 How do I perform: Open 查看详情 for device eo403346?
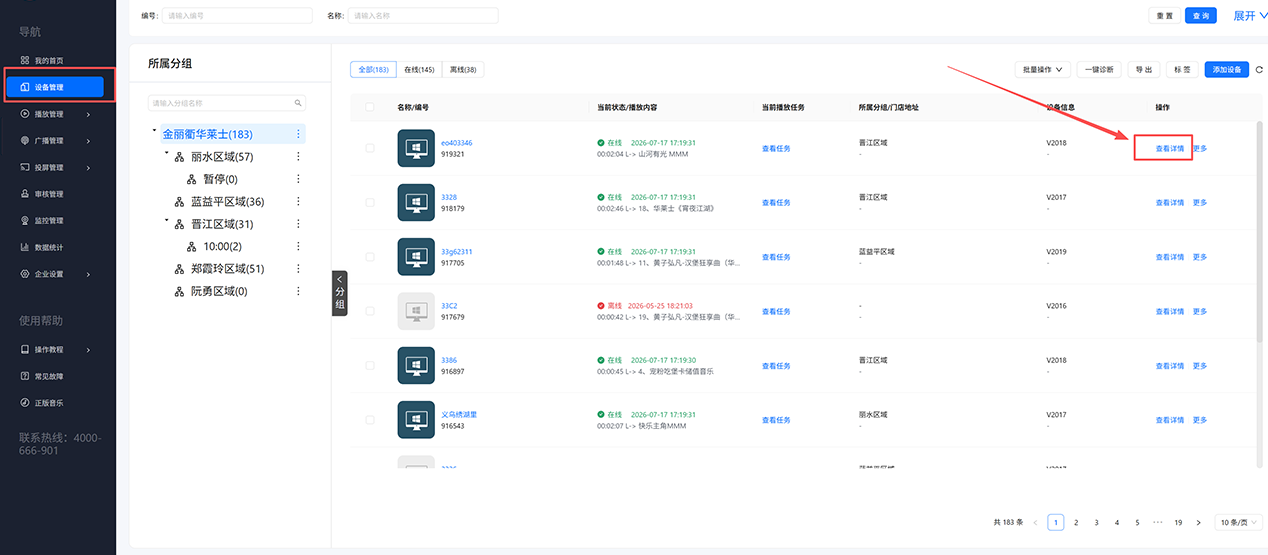click(1170, 148)
